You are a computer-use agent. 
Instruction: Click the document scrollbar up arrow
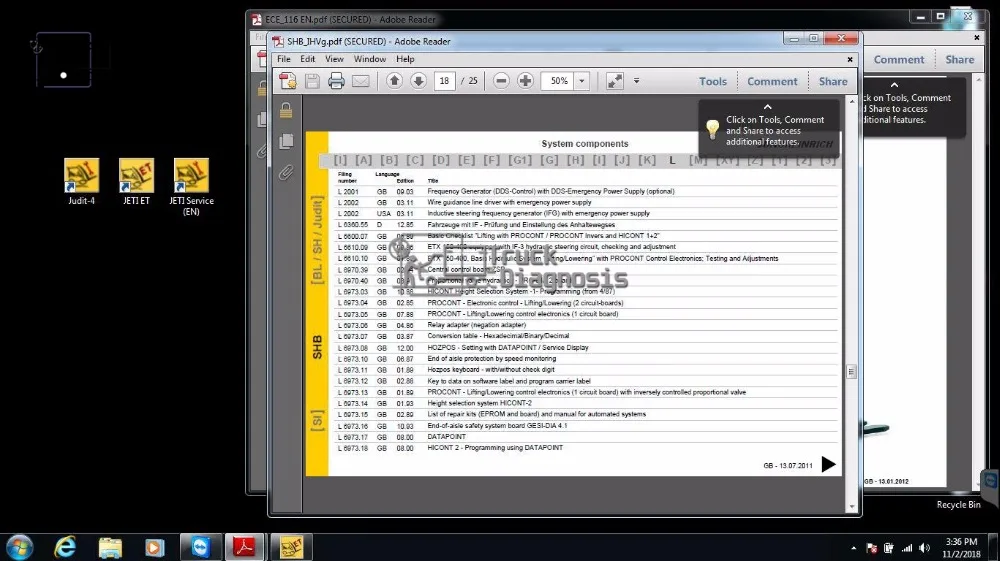click(851, 101)
